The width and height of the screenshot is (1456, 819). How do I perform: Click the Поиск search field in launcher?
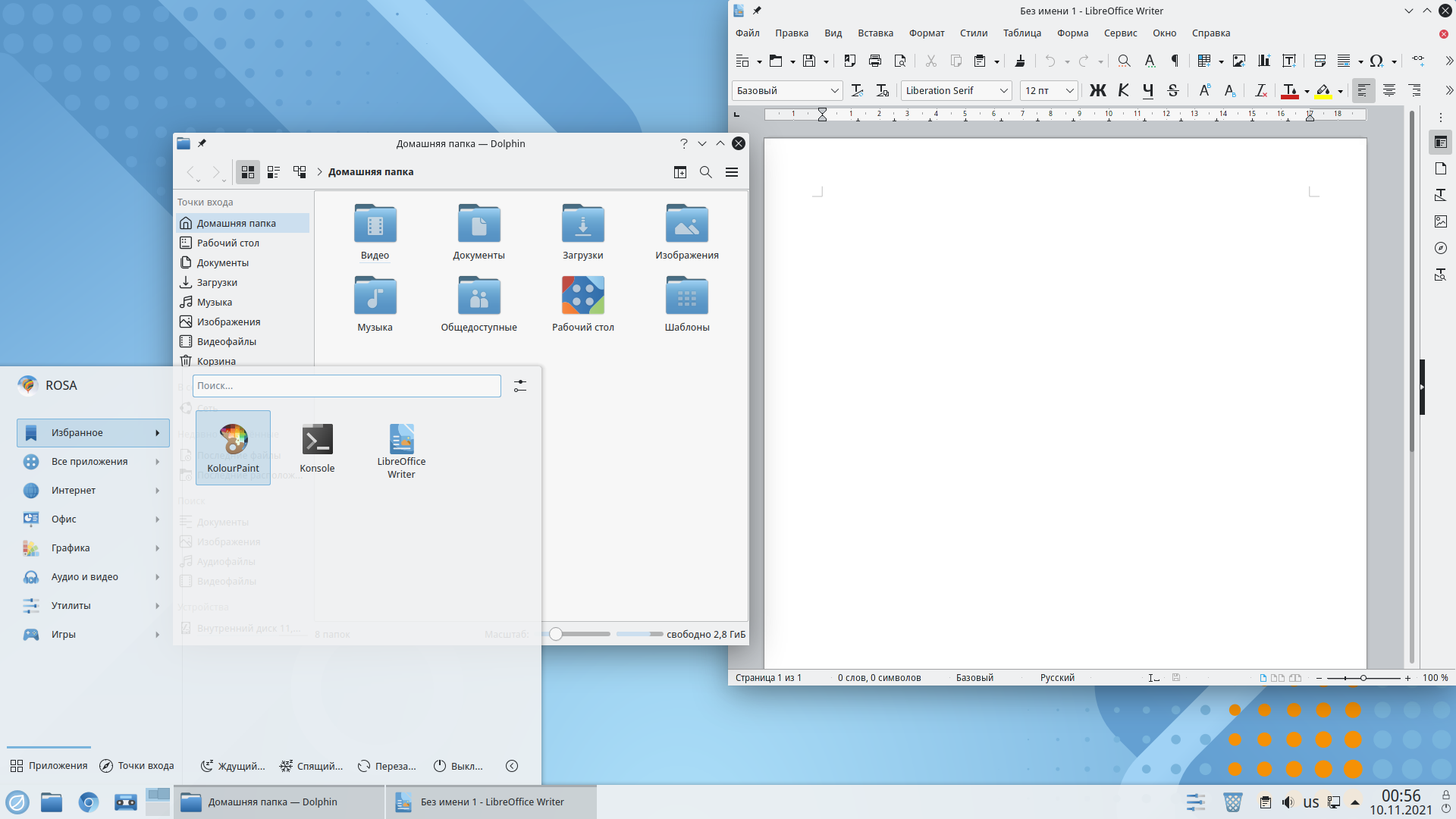point(346,386)
